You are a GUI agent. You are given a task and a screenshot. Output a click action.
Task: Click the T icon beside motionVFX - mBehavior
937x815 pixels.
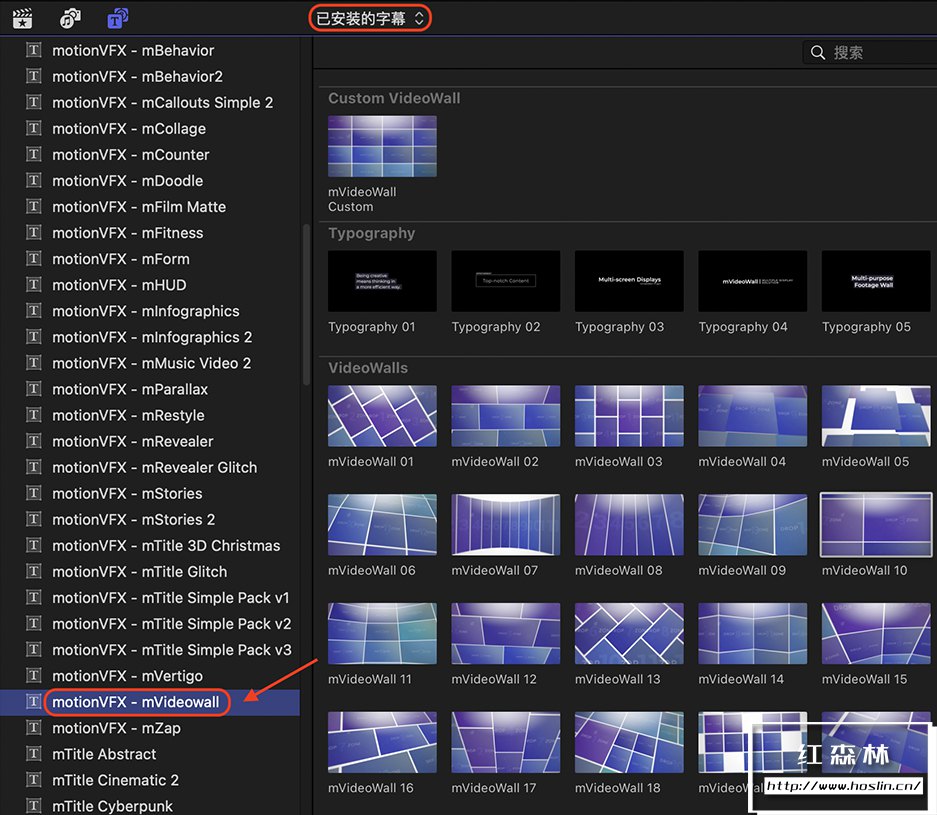tap(34, 50)
